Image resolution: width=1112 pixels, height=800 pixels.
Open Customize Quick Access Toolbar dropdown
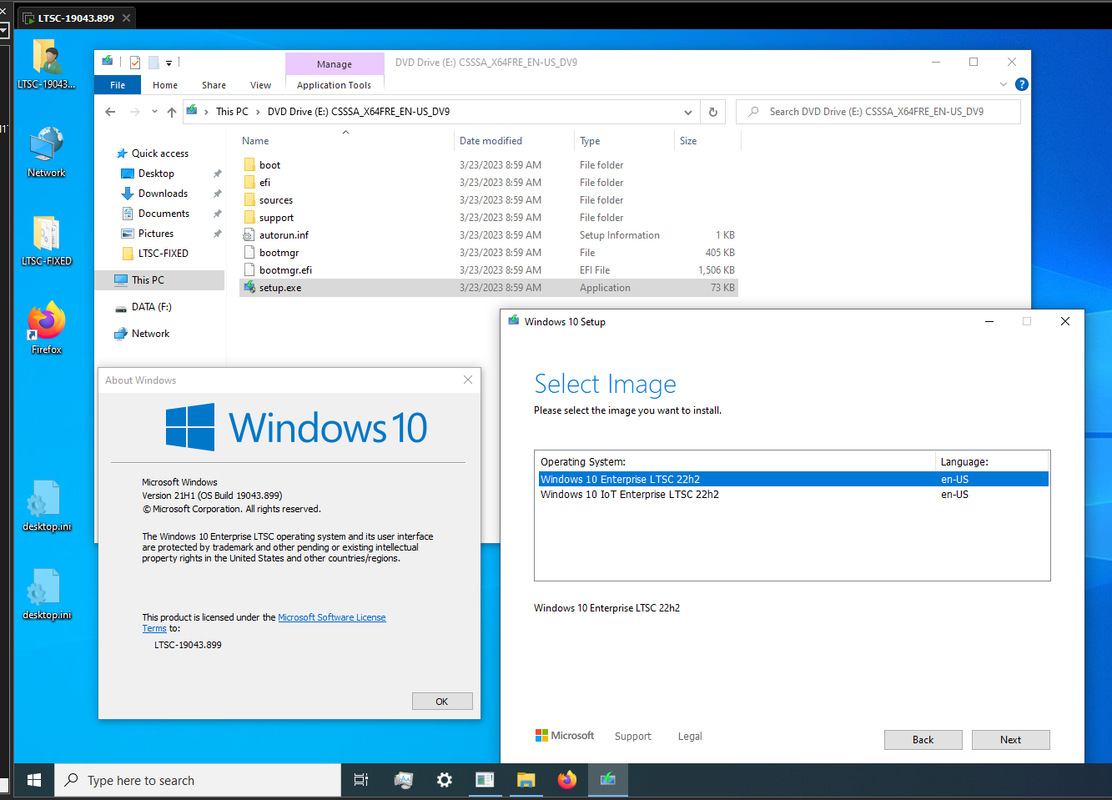pos(169,63)
